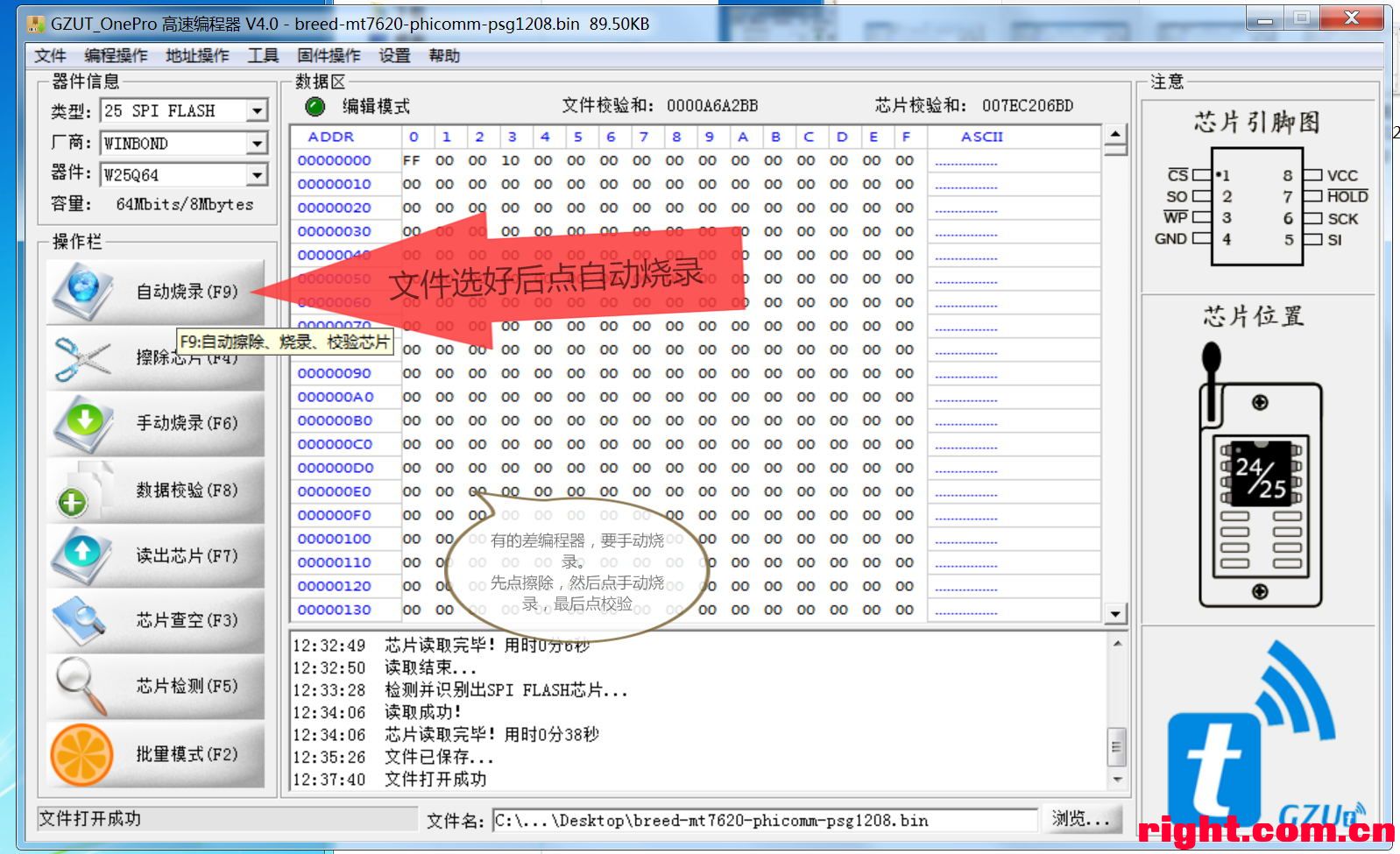Click the 自动烧录(F9) globe icon

tap(82, 292)
